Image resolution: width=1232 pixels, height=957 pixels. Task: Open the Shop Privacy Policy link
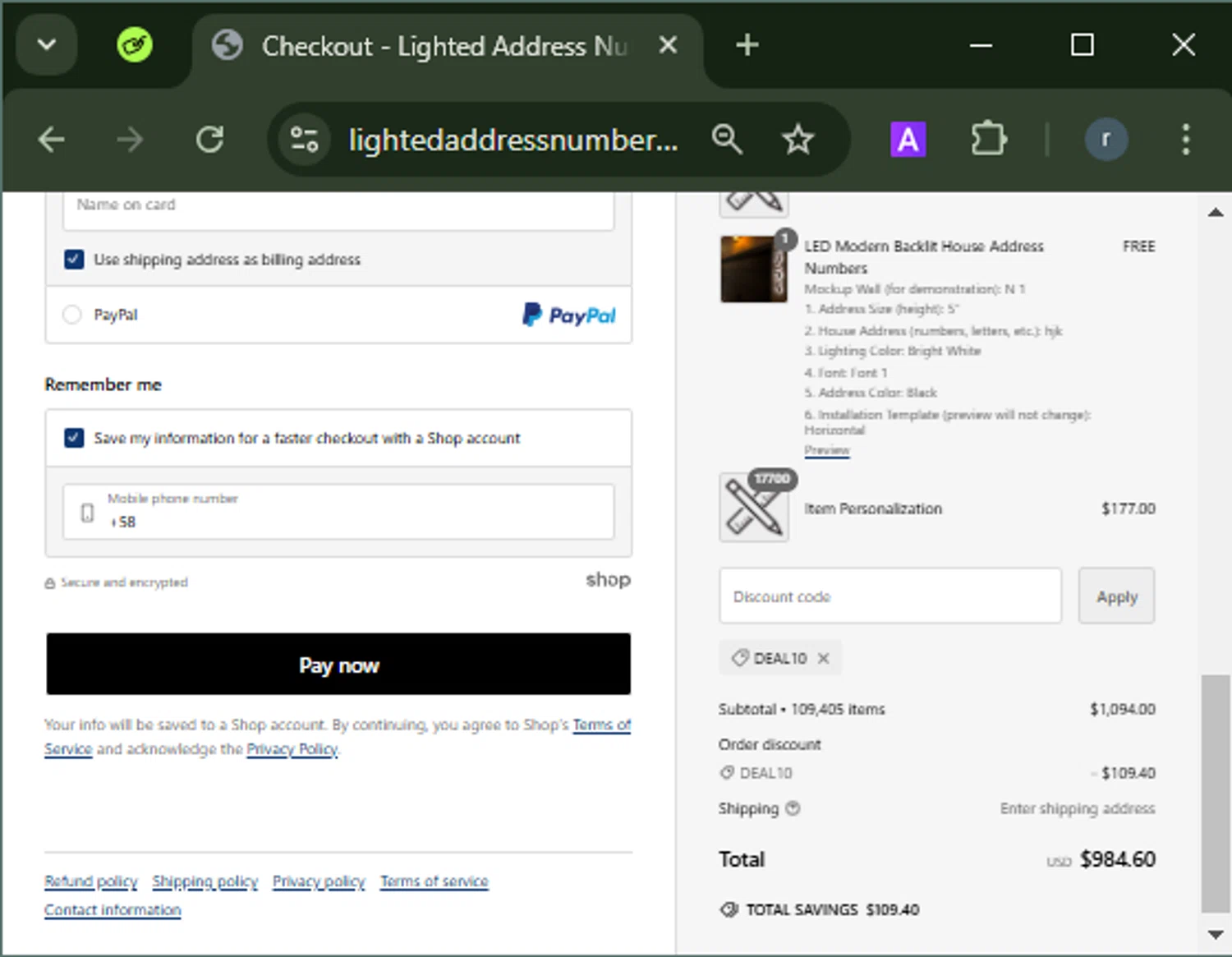tap(292, 749)
